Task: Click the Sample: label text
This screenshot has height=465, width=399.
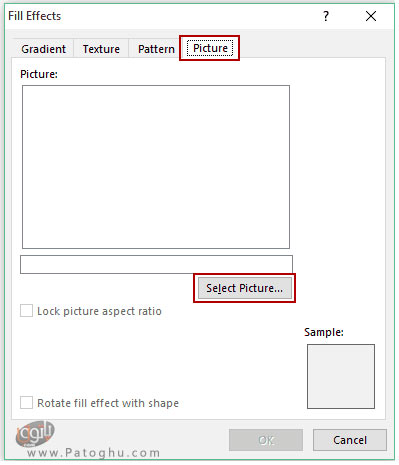Action: click(x=324, y=332)
